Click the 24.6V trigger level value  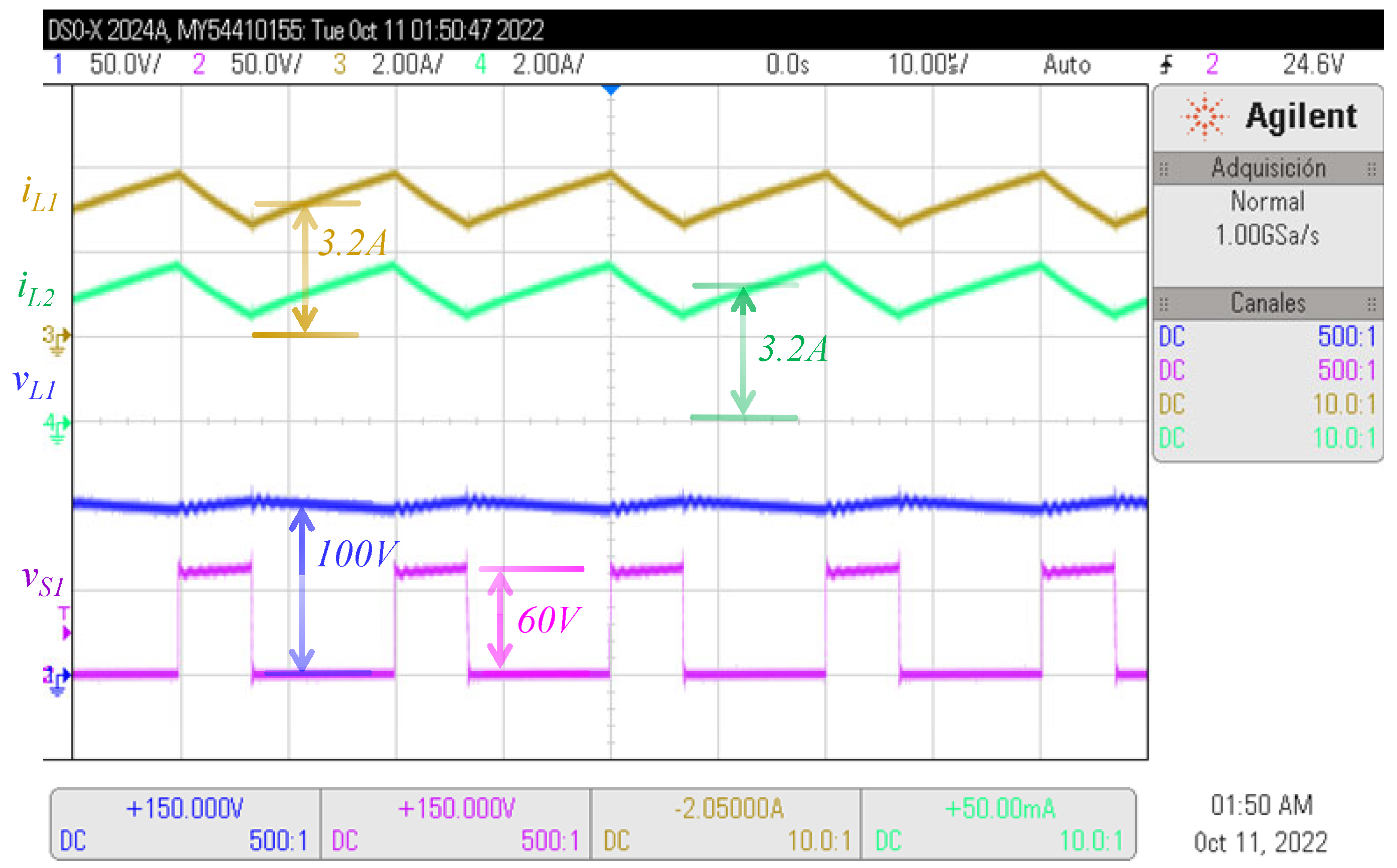(1313, 64)
